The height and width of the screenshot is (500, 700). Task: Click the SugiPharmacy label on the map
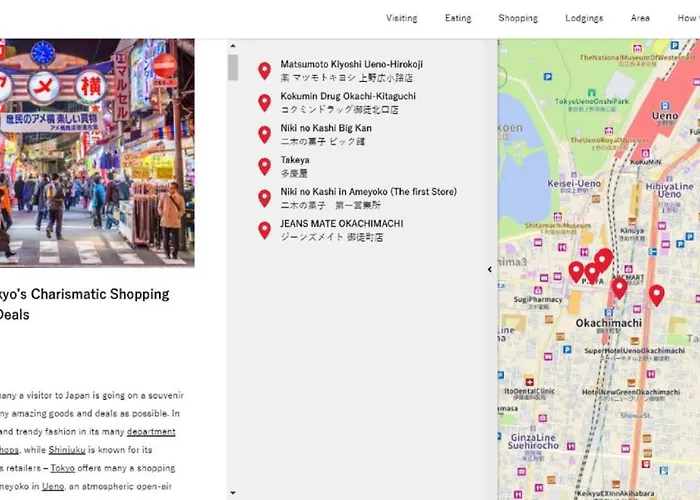point(538,300)
